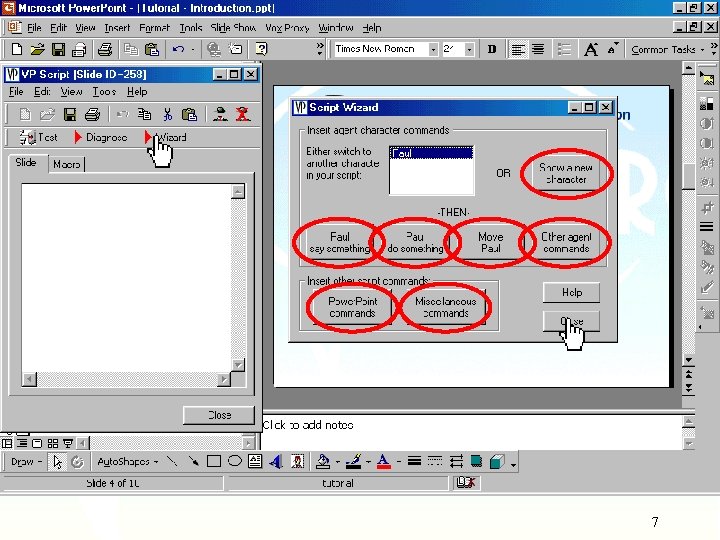Click Miscellaneous commands button
The image size is (720, 540).
pyautogui.click(x=445, y=307)
